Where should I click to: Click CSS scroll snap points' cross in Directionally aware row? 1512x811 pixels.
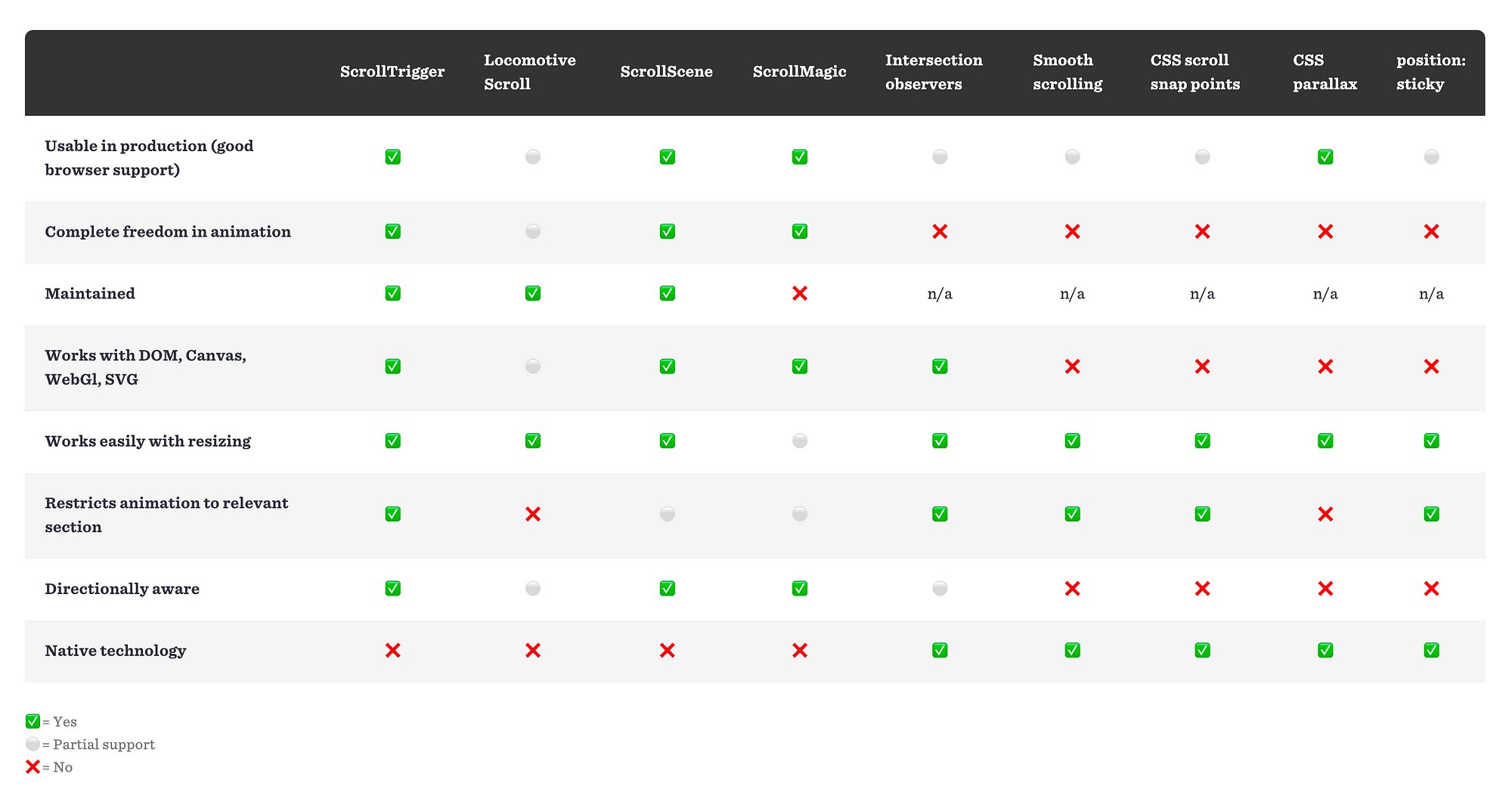pyautogui.click(x=1202, y=588)
